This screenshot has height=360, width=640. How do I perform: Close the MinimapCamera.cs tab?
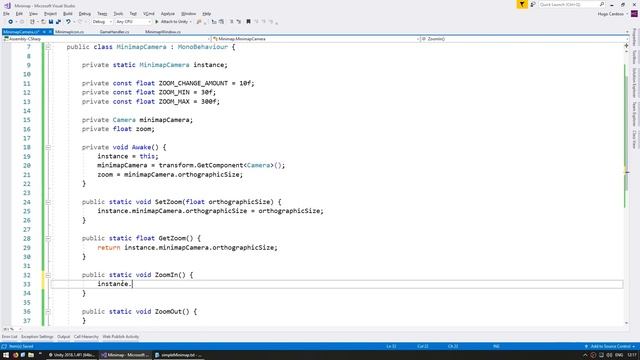50,31
